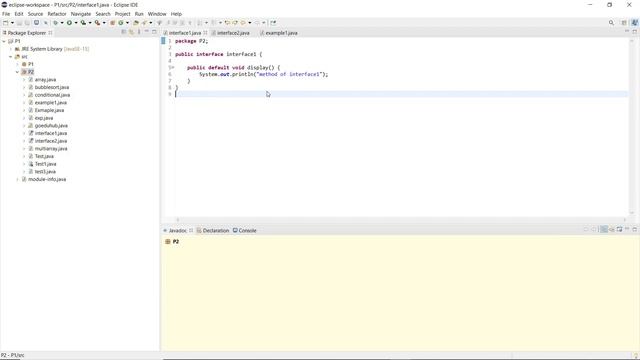This screenshot has width=640, height=360.
Task: Click the Save All toolbar icon
Action: pyautogui.click(x=27, y=23)
